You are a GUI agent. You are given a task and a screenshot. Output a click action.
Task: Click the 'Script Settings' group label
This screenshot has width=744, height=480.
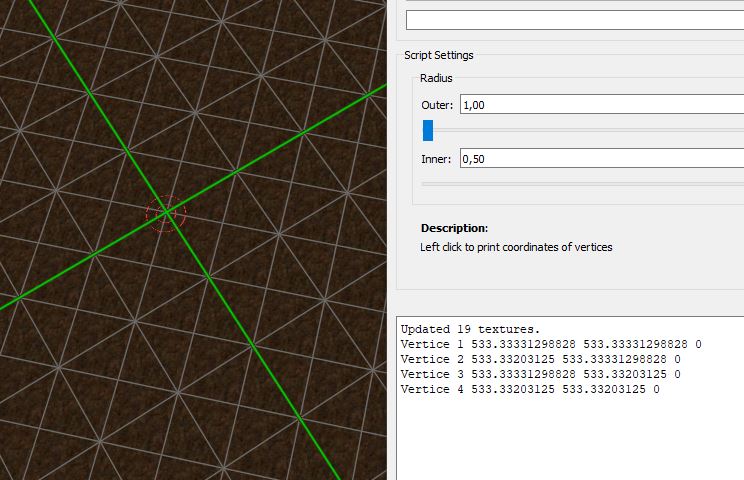[x=439, y=55]
